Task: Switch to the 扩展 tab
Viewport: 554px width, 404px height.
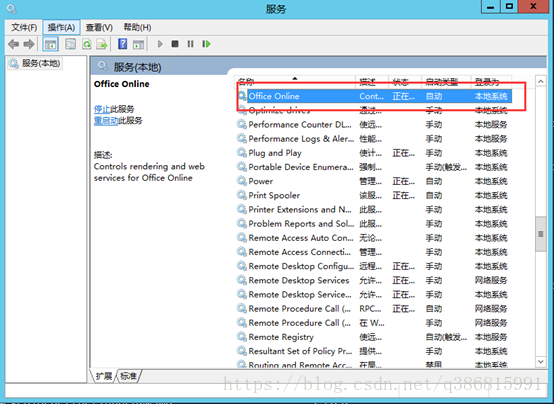Action: (x=104, y=376)
